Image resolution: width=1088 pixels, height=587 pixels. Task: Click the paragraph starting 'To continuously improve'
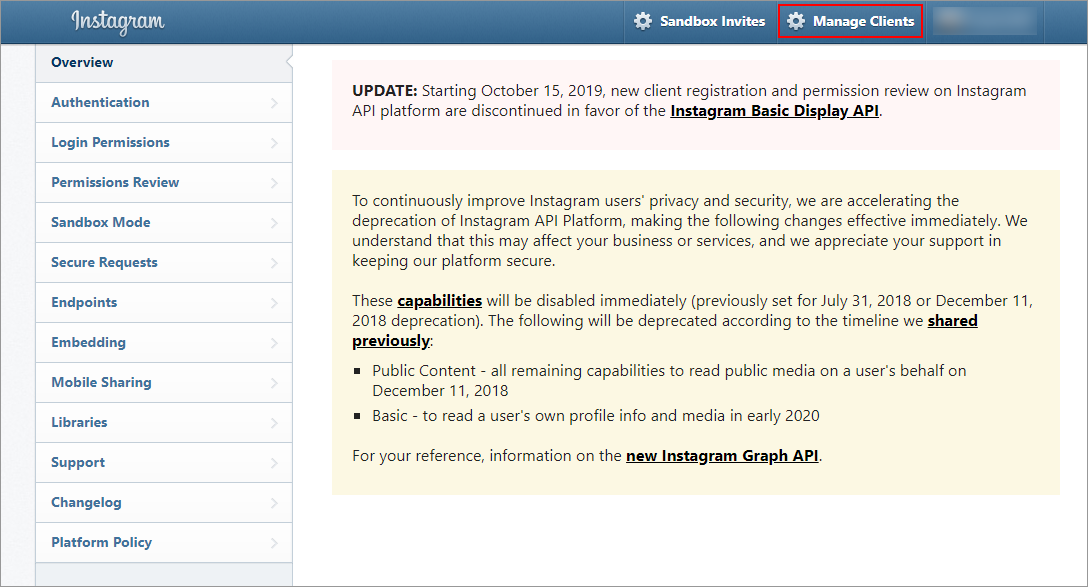(x=690, y=231)
